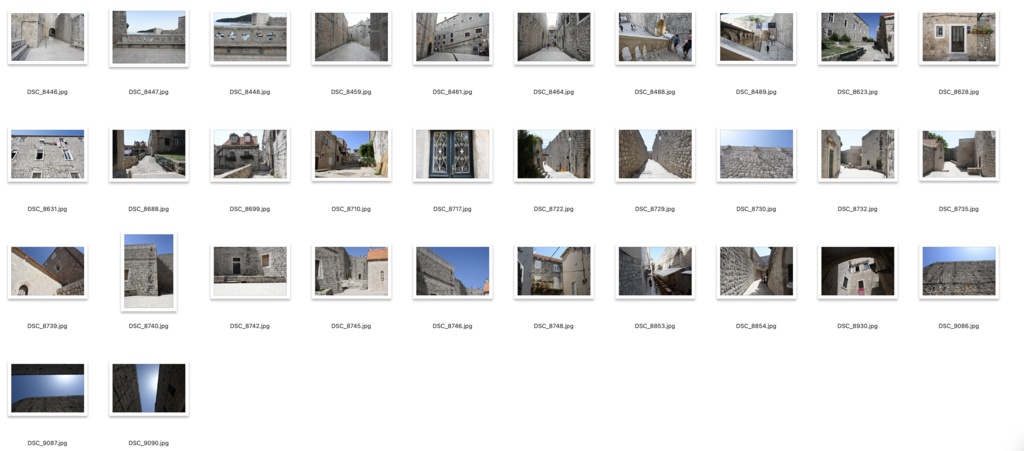Click the DSC_8710.jpg thumbnail
This screenshot has height=451, width=1024.
pyautogui.click(x=351, y=154)
